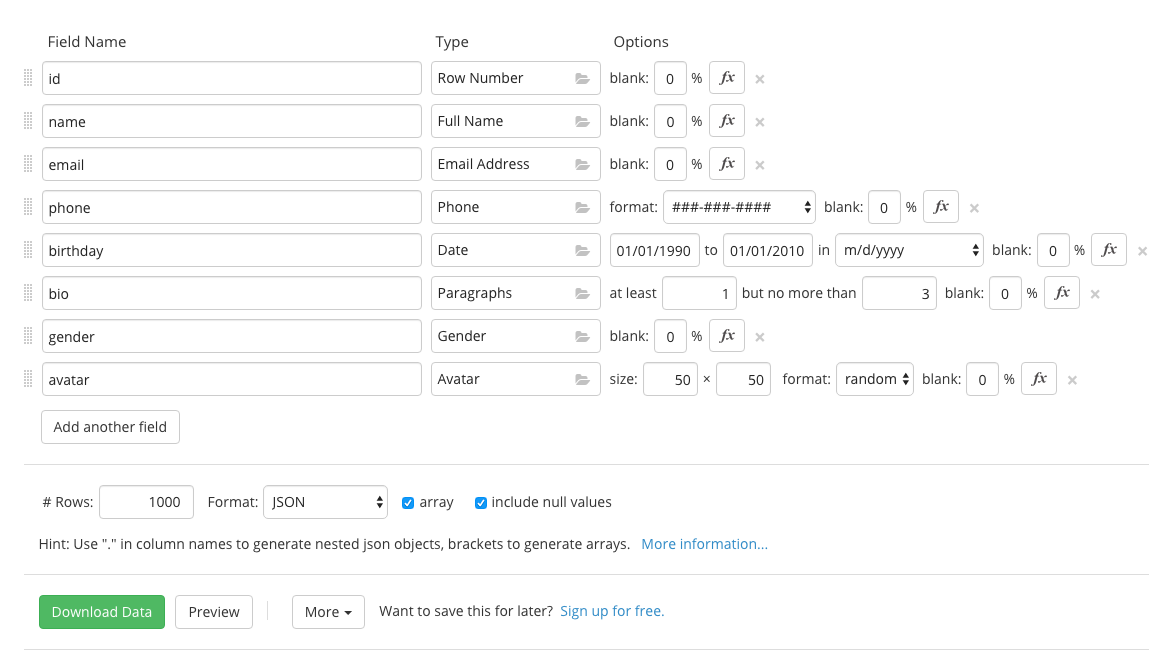The height and width of the screenshot is (667, 1149).
Task: Open the More menu button
Action: [328, 612]
